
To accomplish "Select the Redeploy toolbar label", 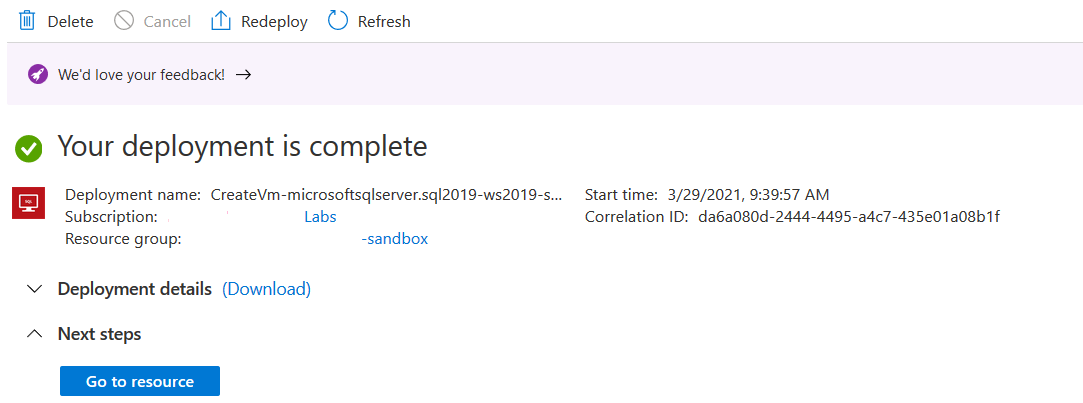I will 274,22.
